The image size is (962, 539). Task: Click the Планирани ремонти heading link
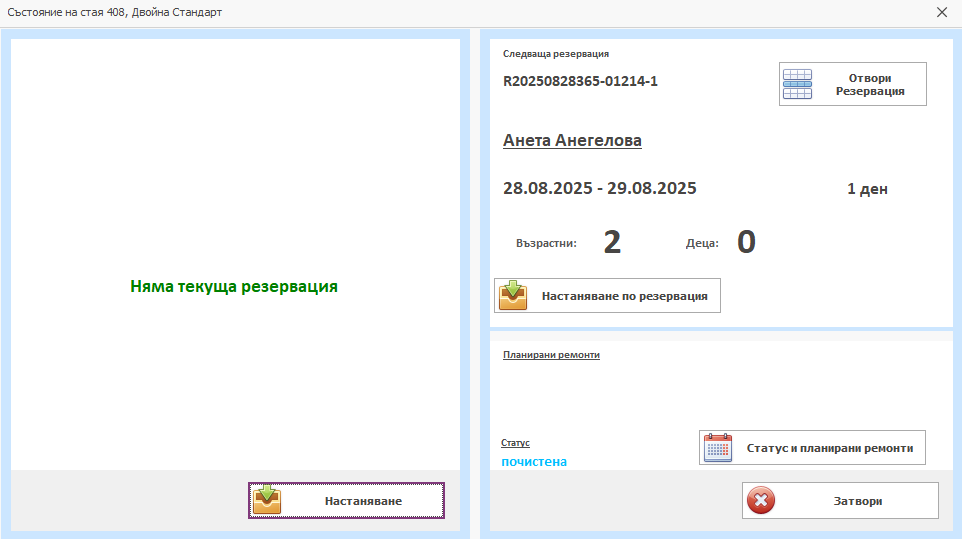tap(551, 354)
